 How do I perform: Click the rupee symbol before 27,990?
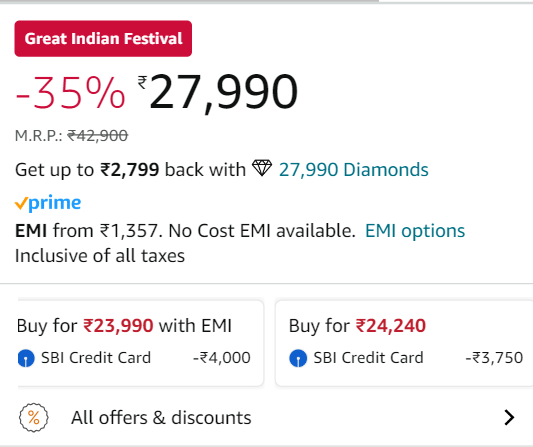[x=142, y=83]
